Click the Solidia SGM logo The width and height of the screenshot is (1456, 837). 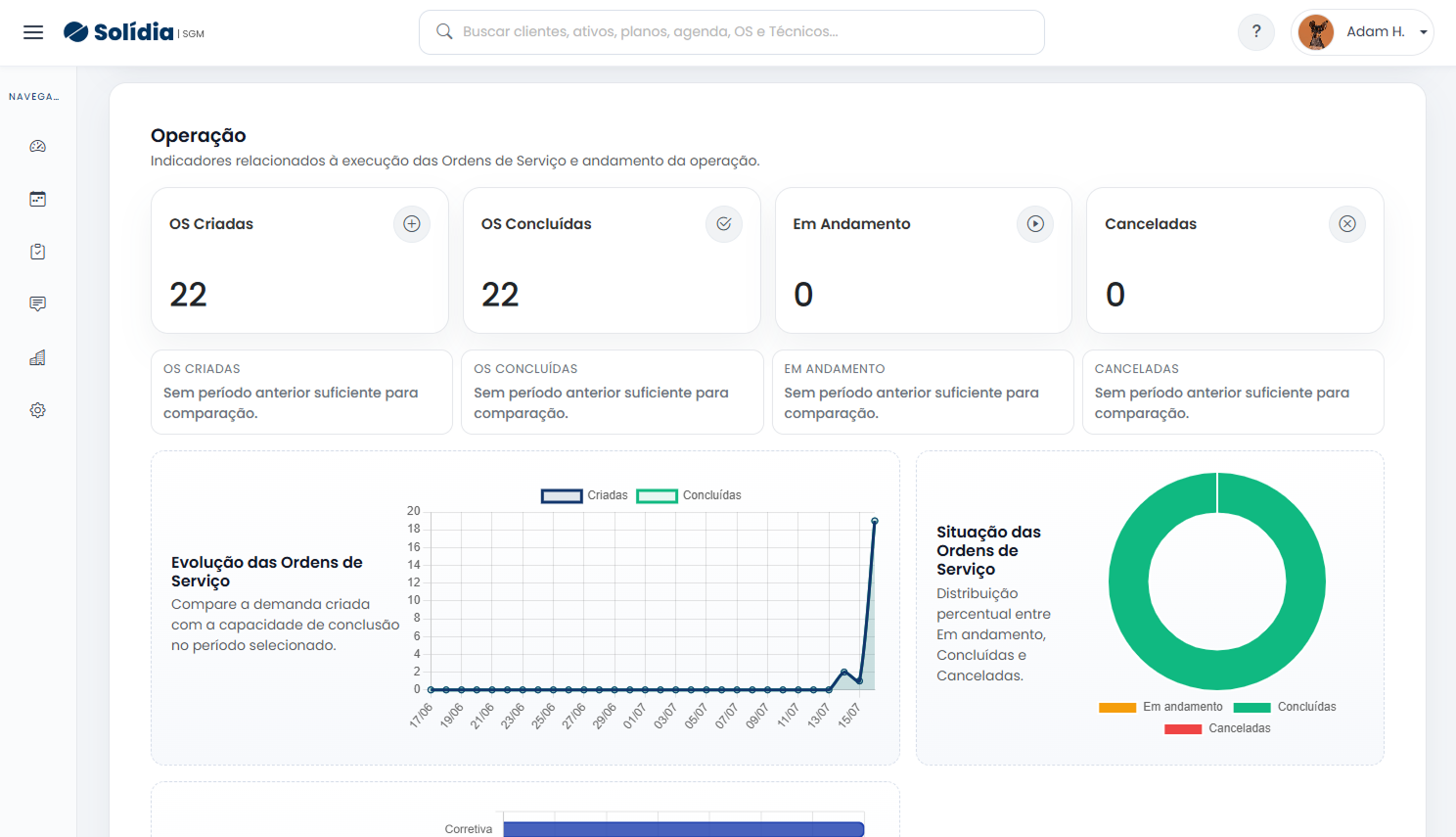134,32
